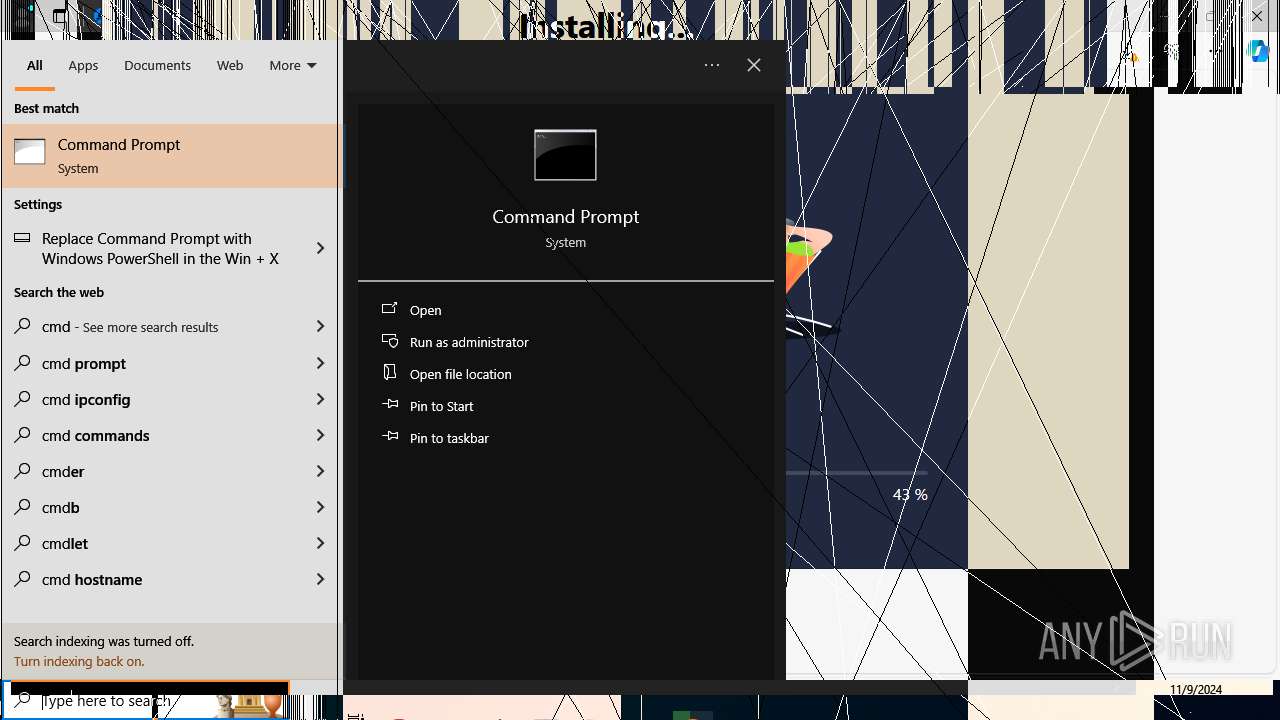Expand the 'cmd prompt' suggestion chevron
1280x720 pixels.
(320, 363)
